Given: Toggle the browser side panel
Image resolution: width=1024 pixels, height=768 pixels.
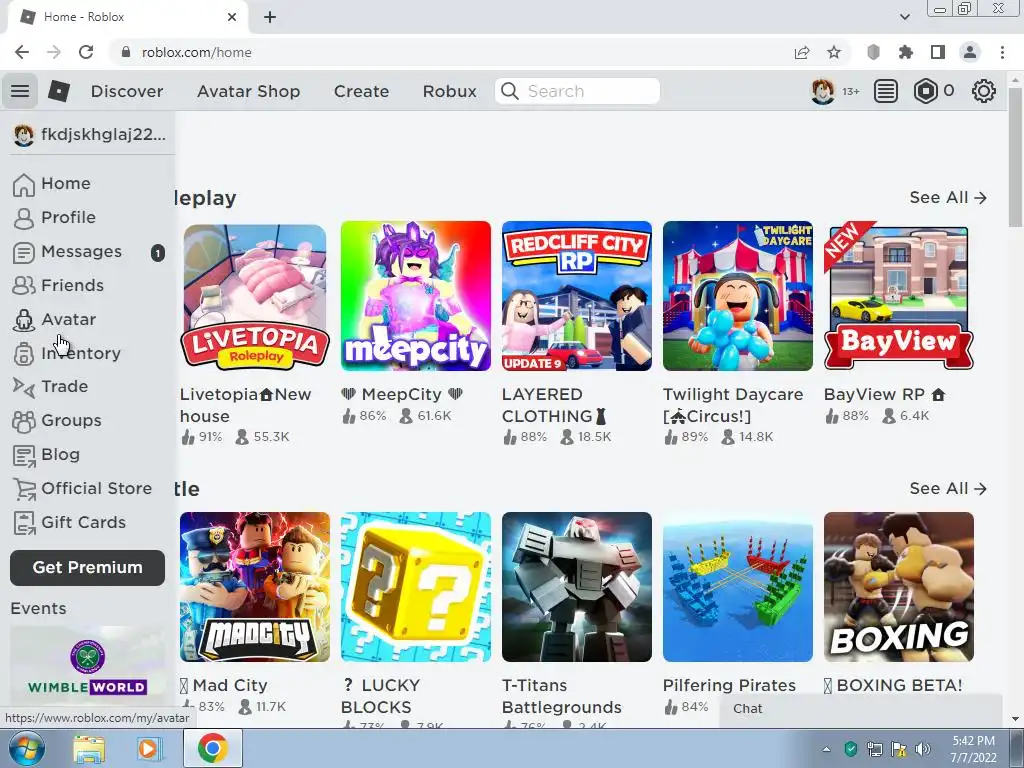Looking at the screenshot, I should tap(938, 52).
